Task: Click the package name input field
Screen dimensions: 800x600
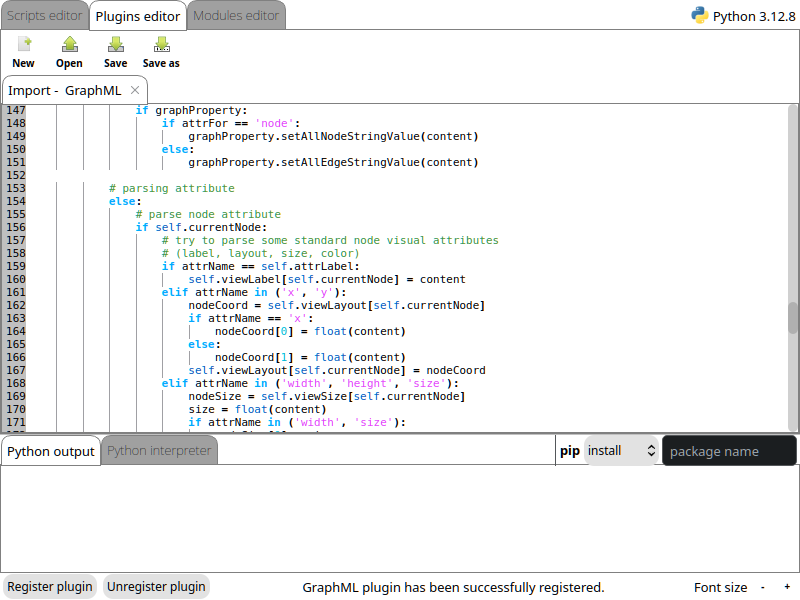Action: click(729, 451)
